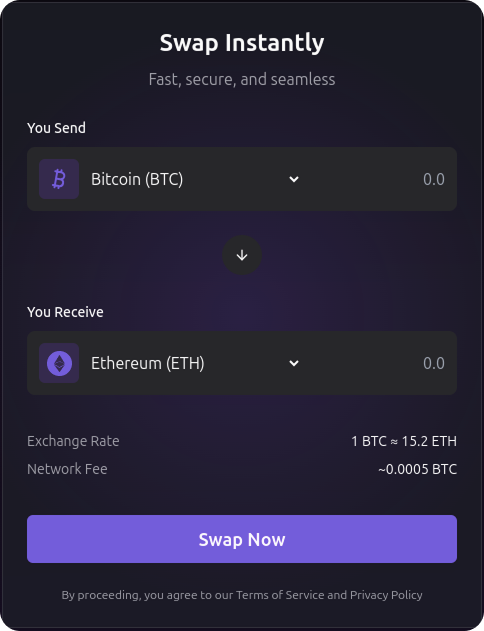Viewport: 484px width, 631px height.
Task: Open the Privacy Policy text
Action: point(386,595)
